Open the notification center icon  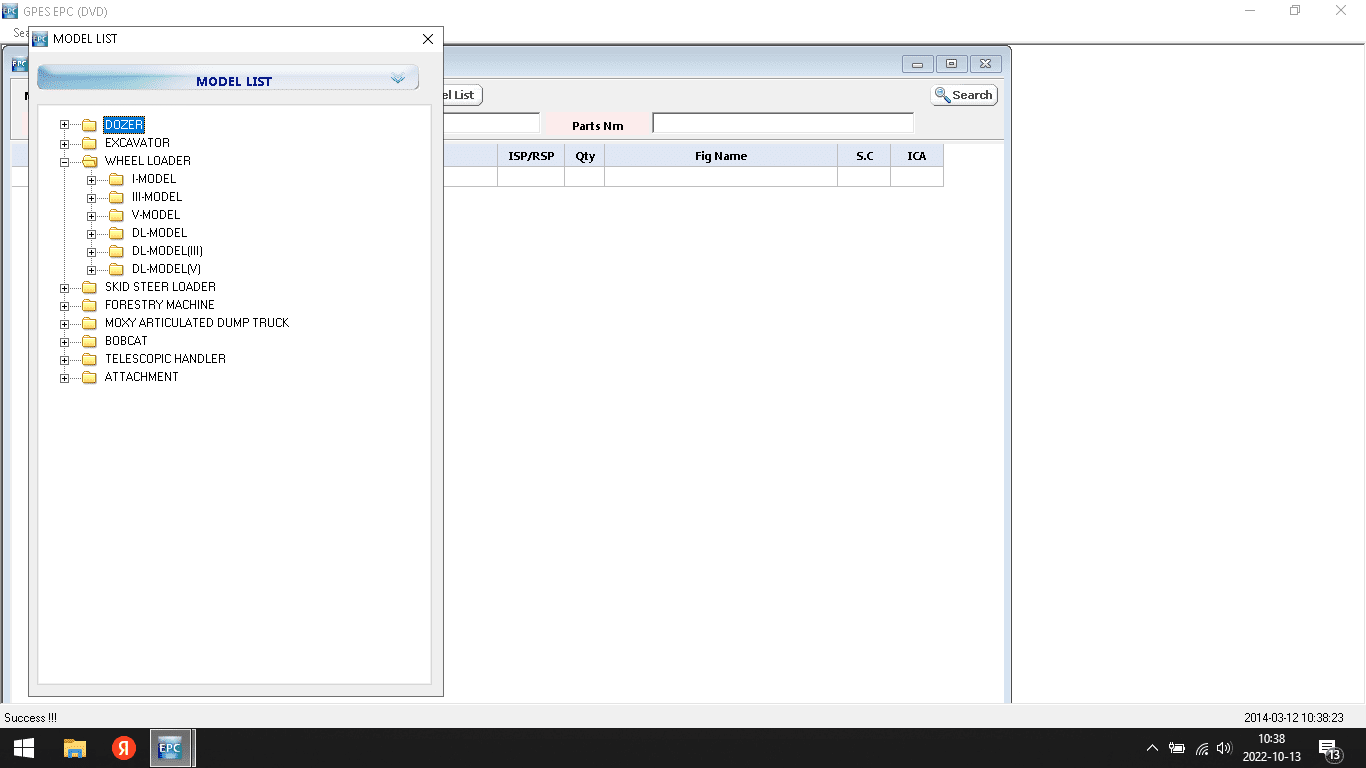[1329, 748]
